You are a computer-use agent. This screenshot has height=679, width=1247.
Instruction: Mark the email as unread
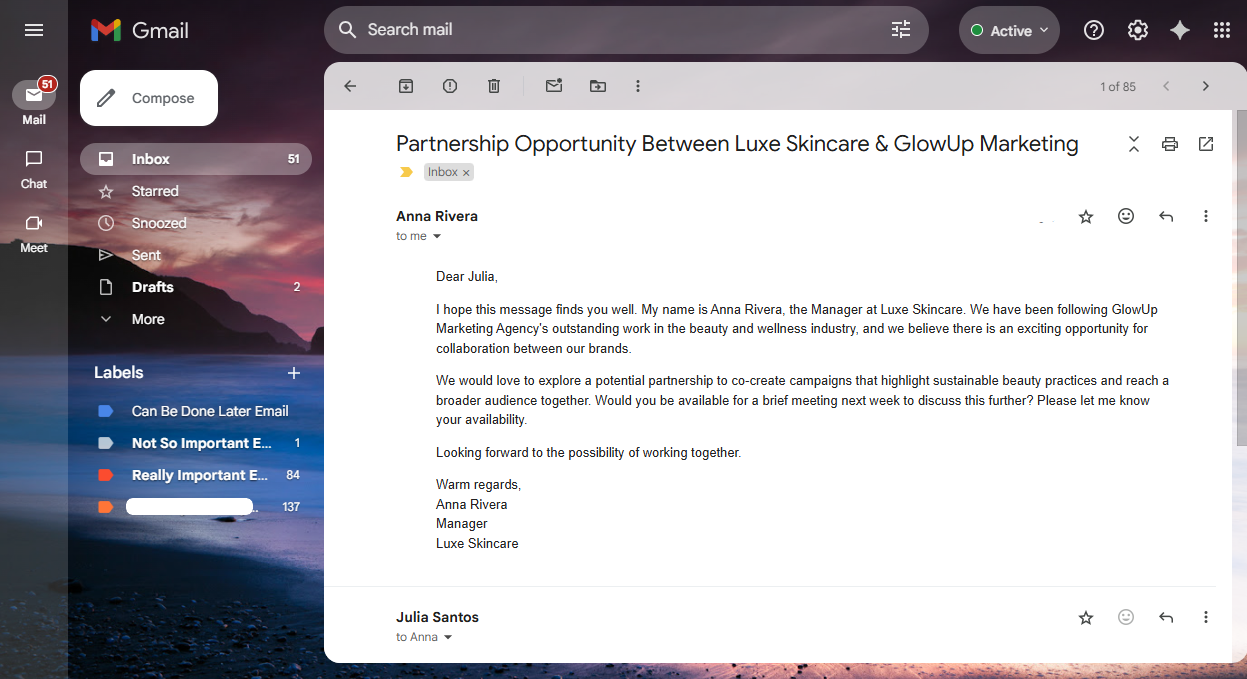554,86
